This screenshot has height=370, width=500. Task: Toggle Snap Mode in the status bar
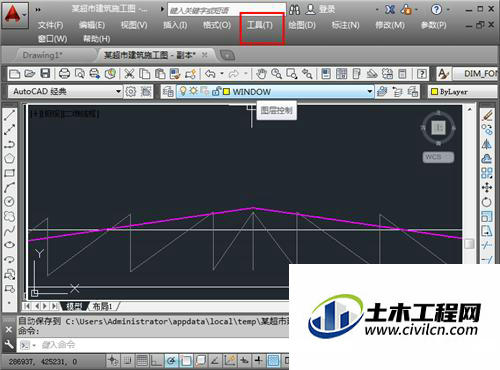coord(127,360)
